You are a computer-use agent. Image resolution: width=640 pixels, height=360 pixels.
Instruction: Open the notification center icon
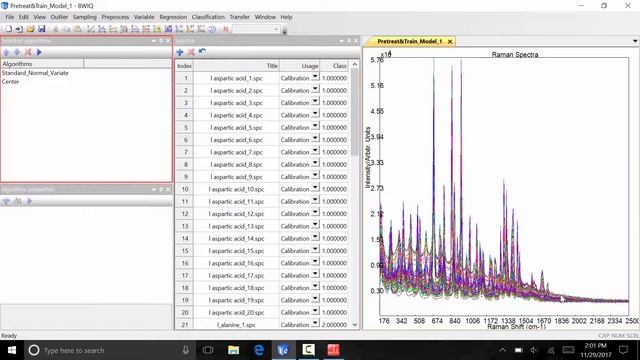pos(623,350)
